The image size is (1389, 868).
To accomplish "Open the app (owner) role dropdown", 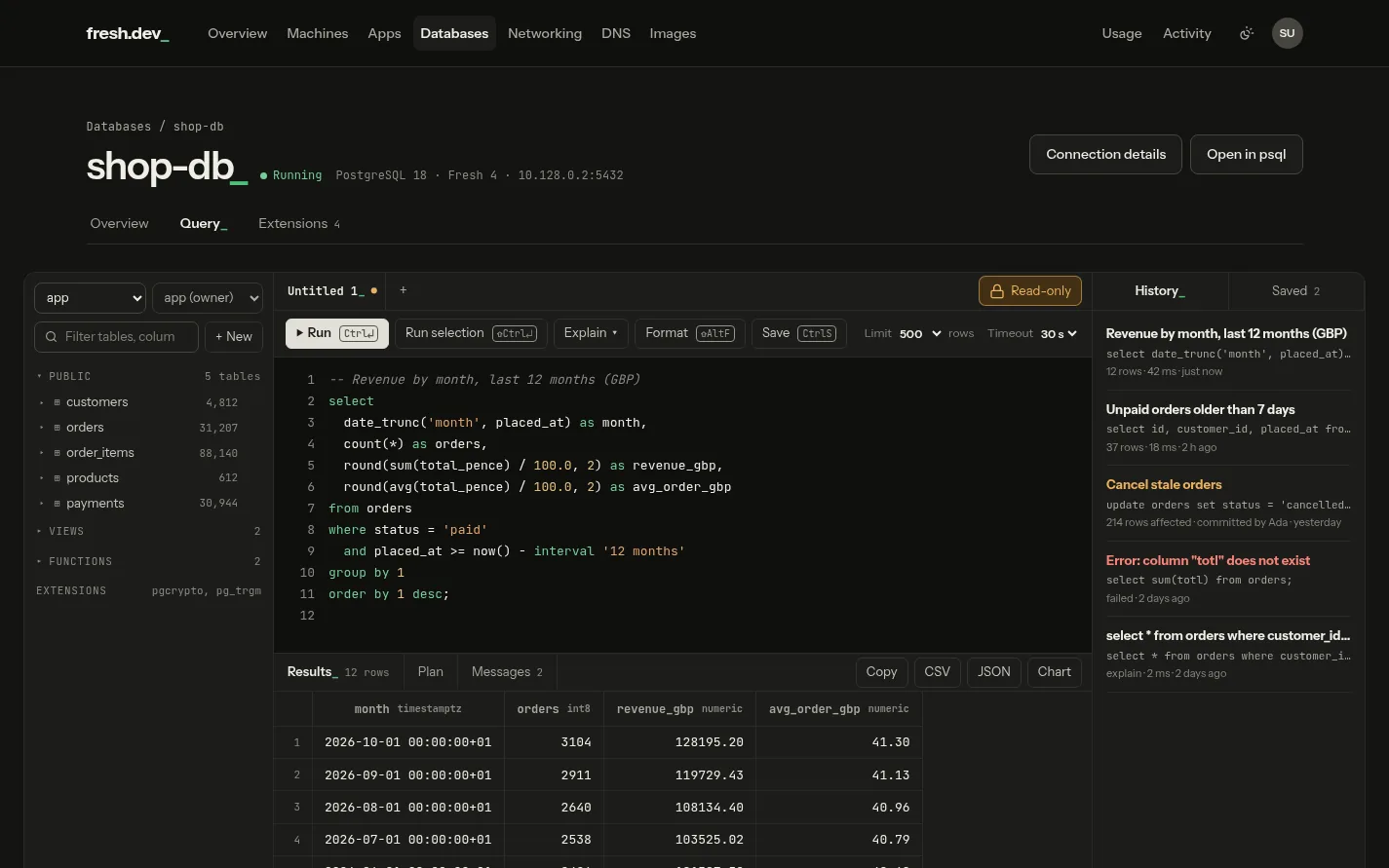I will coord(208,298).
